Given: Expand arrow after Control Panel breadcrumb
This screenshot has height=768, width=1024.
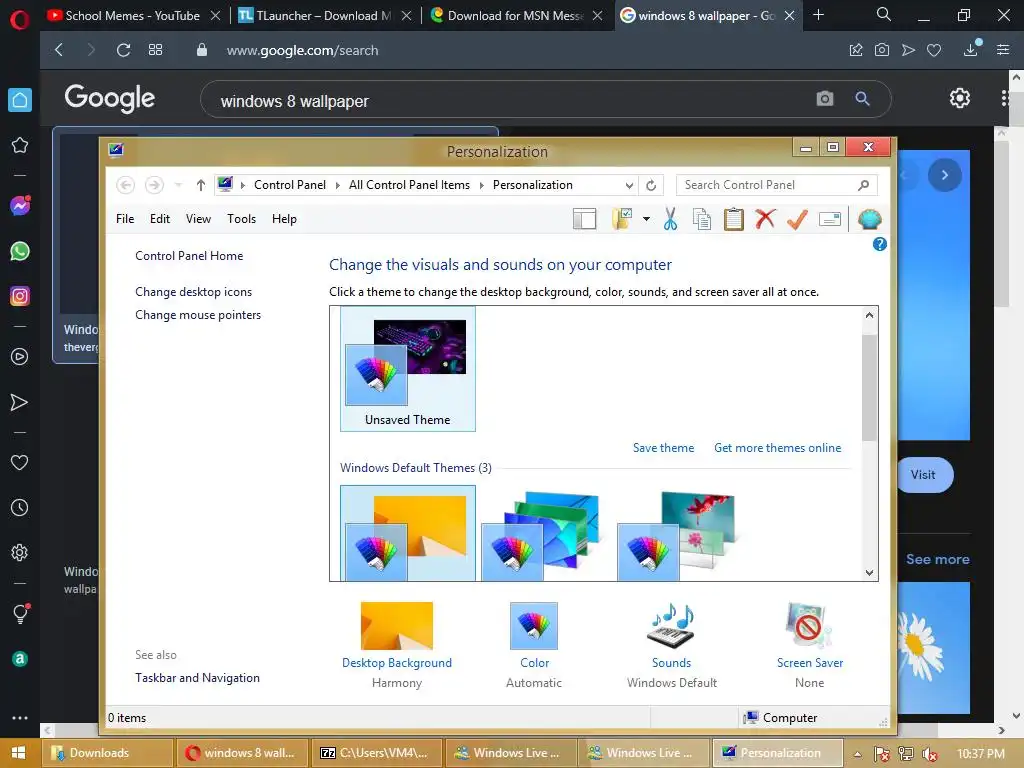Looking at the screenshot, I should pos(337,185).
